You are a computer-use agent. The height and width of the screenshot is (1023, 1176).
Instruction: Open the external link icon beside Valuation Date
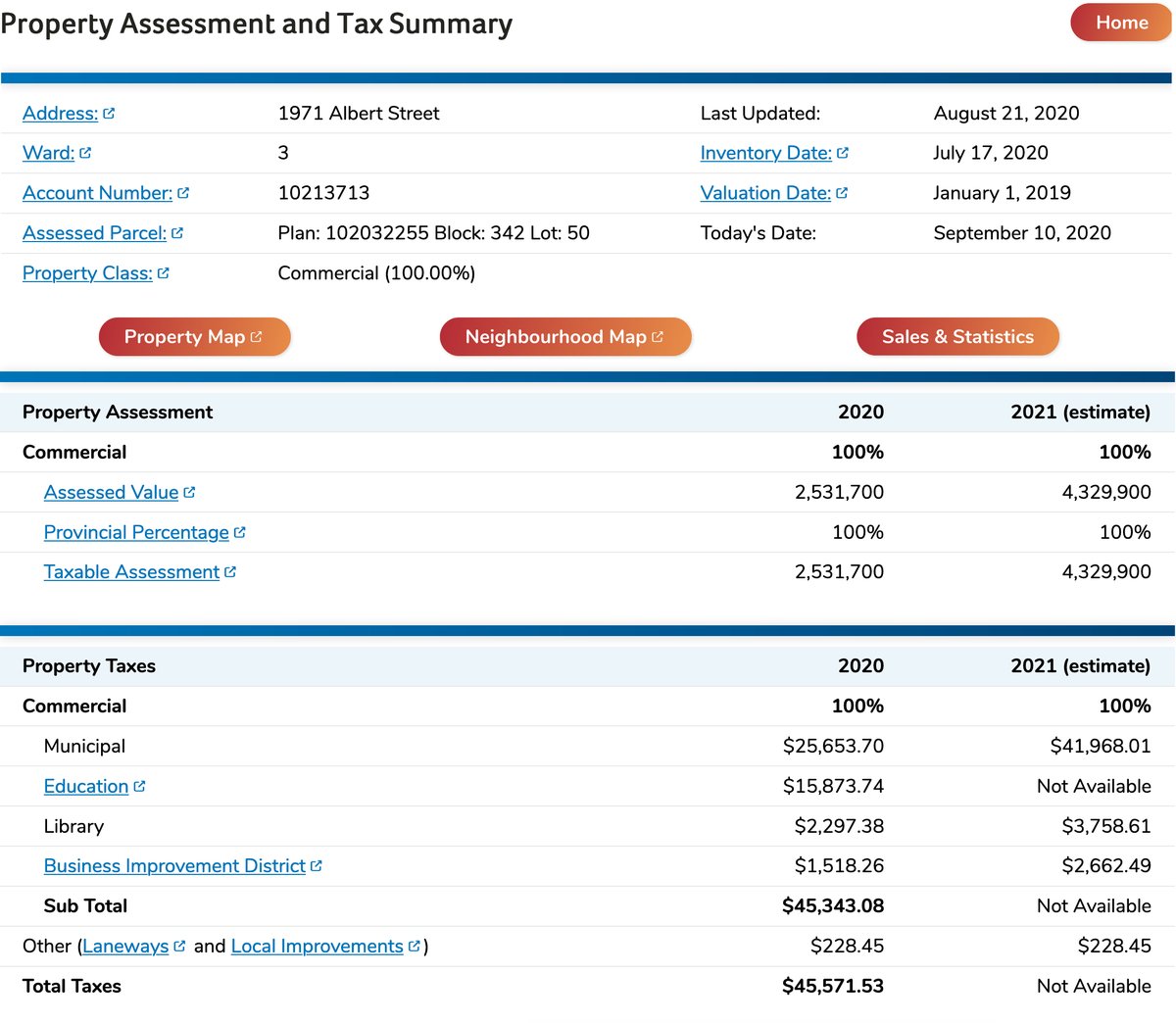(x=842, y=193)
